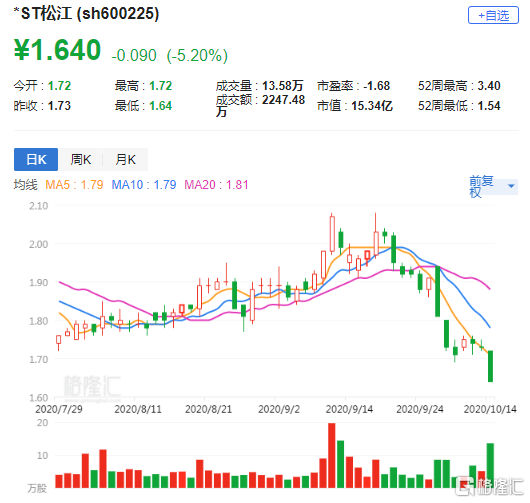The height and width of the screenshot is (503, 530).
Task: Click the 1.60 price axis label
Action: (x=39, y=398)
